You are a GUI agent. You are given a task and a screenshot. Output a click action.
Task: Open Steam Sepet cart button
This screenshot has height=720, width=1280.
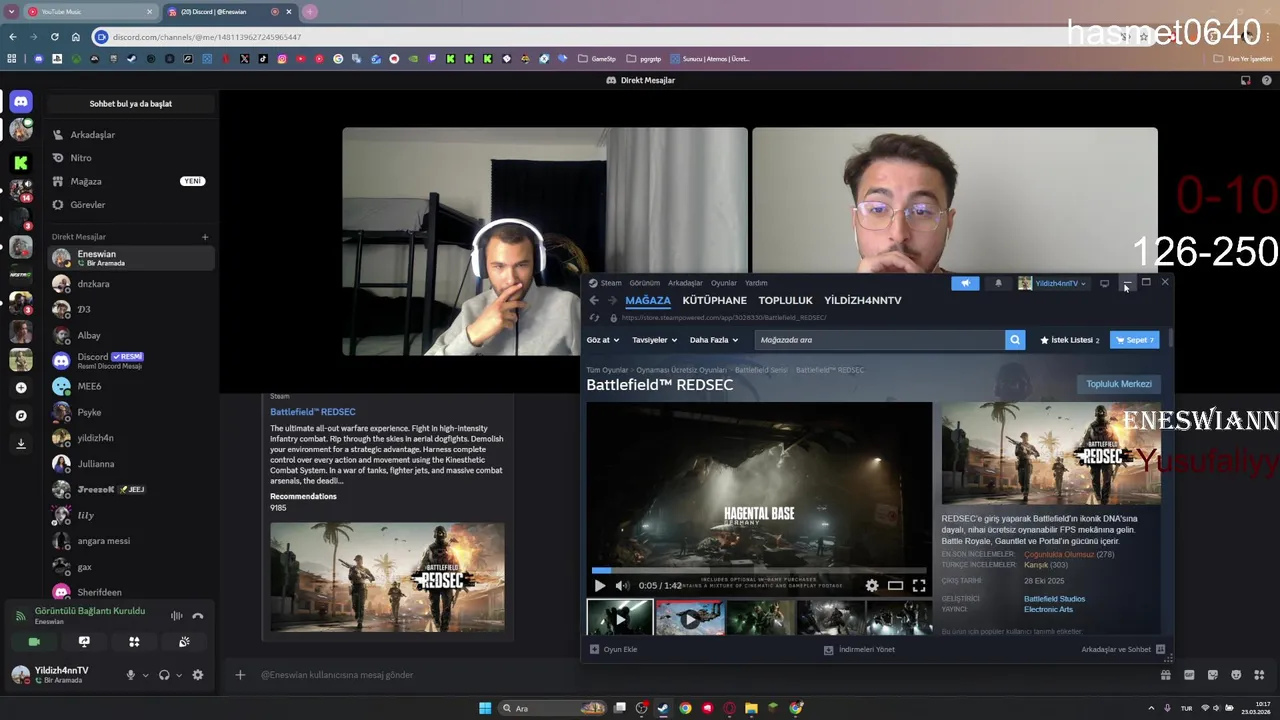(x=1135, y=340)
